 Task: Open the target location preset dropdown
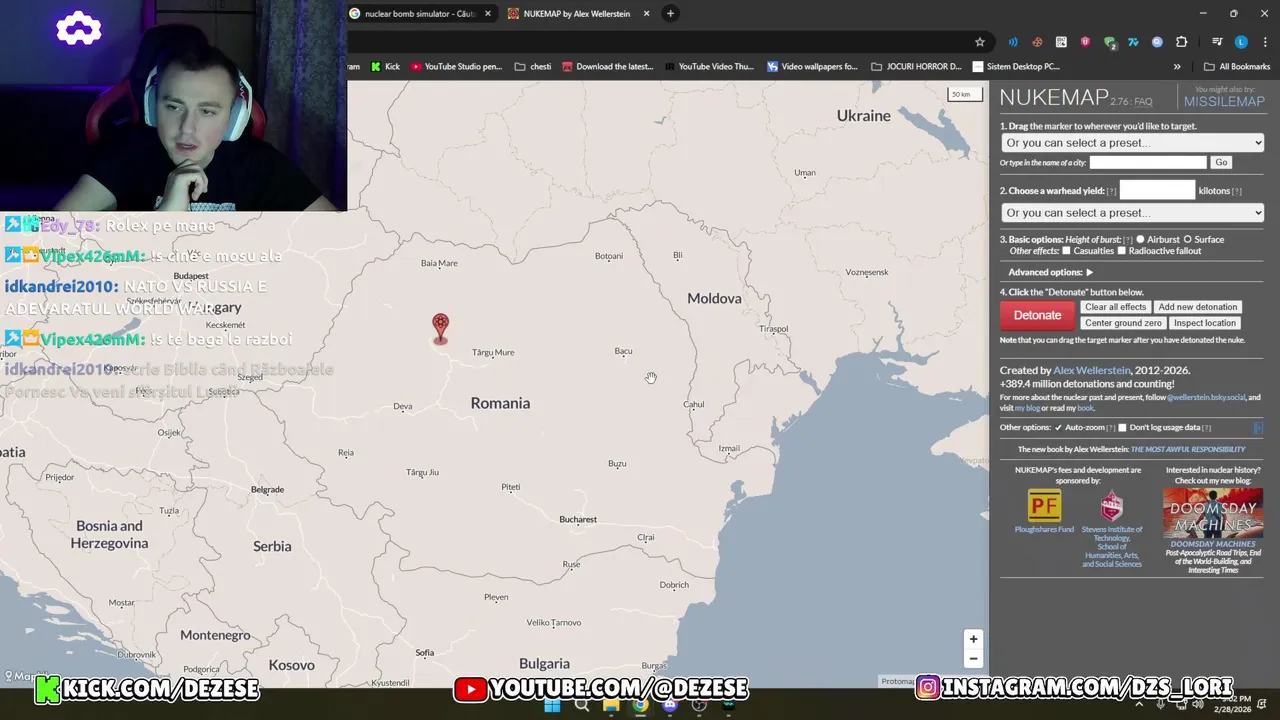point(1132,143)
